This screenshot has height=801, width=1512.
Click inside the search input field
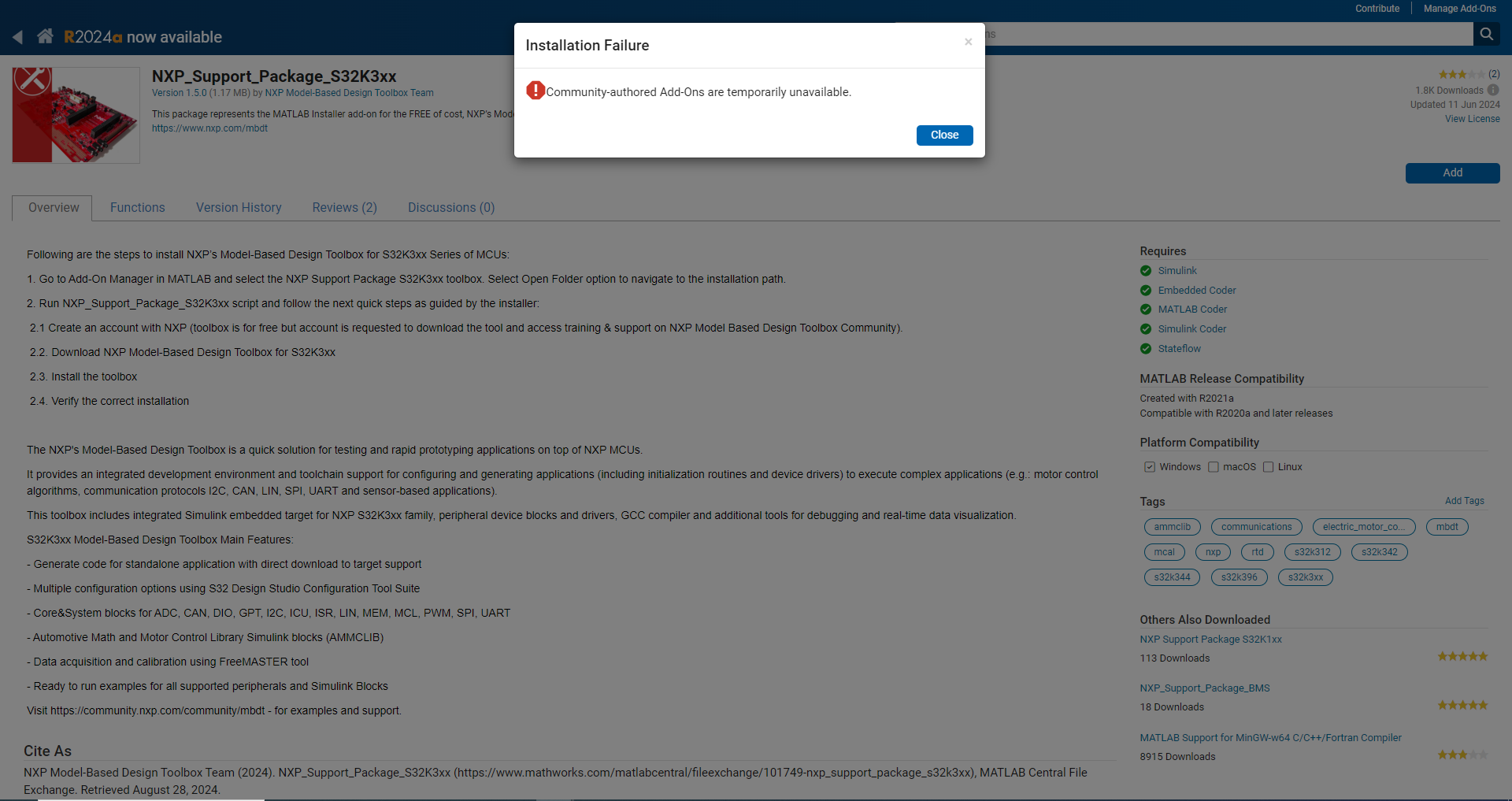coord(1181,34)
